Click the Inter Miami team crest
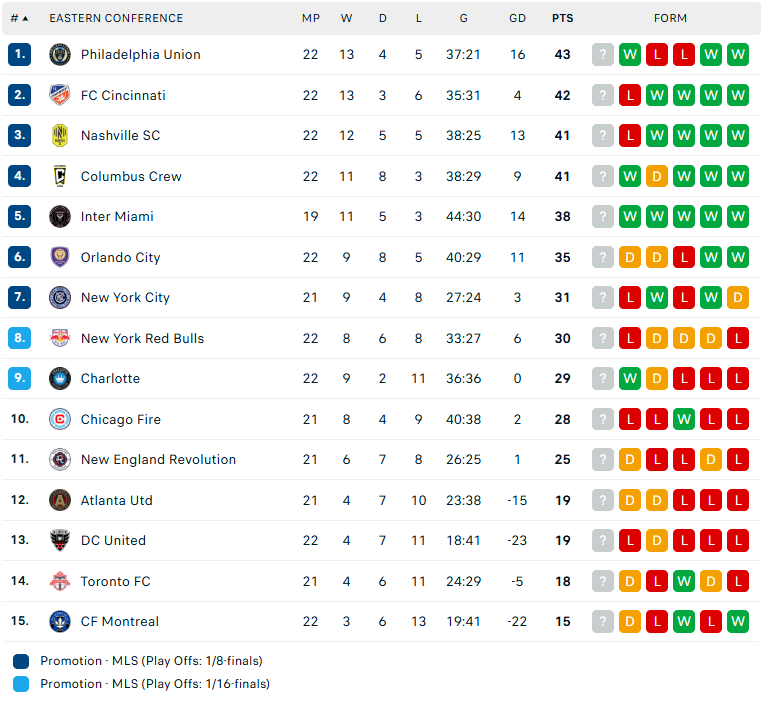Image resolution: width=773 pixels, height=705 pixels. coord(60,216)
